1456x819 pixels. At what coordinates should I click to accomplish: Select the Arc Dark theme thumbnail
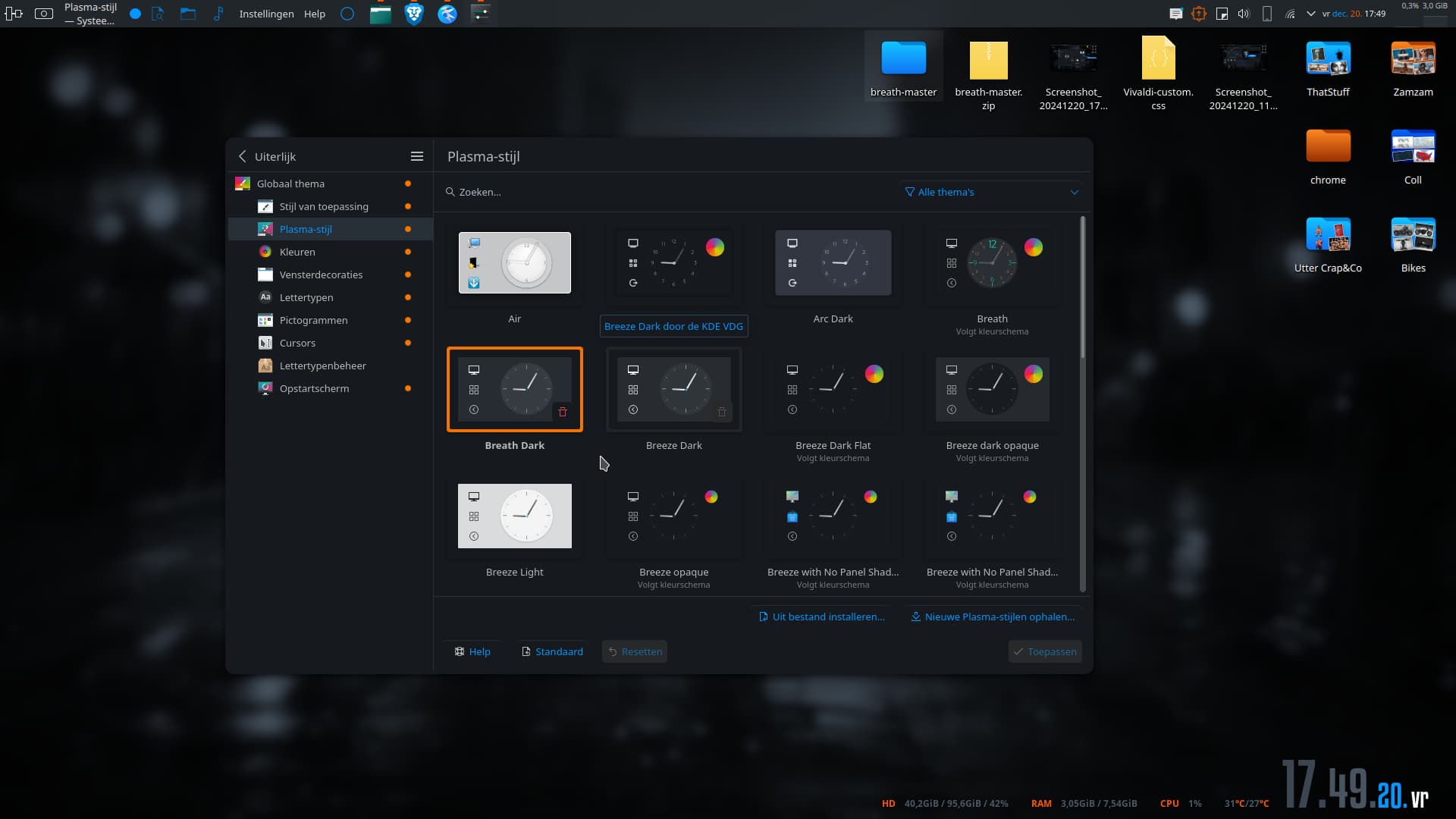pos(833,262)
